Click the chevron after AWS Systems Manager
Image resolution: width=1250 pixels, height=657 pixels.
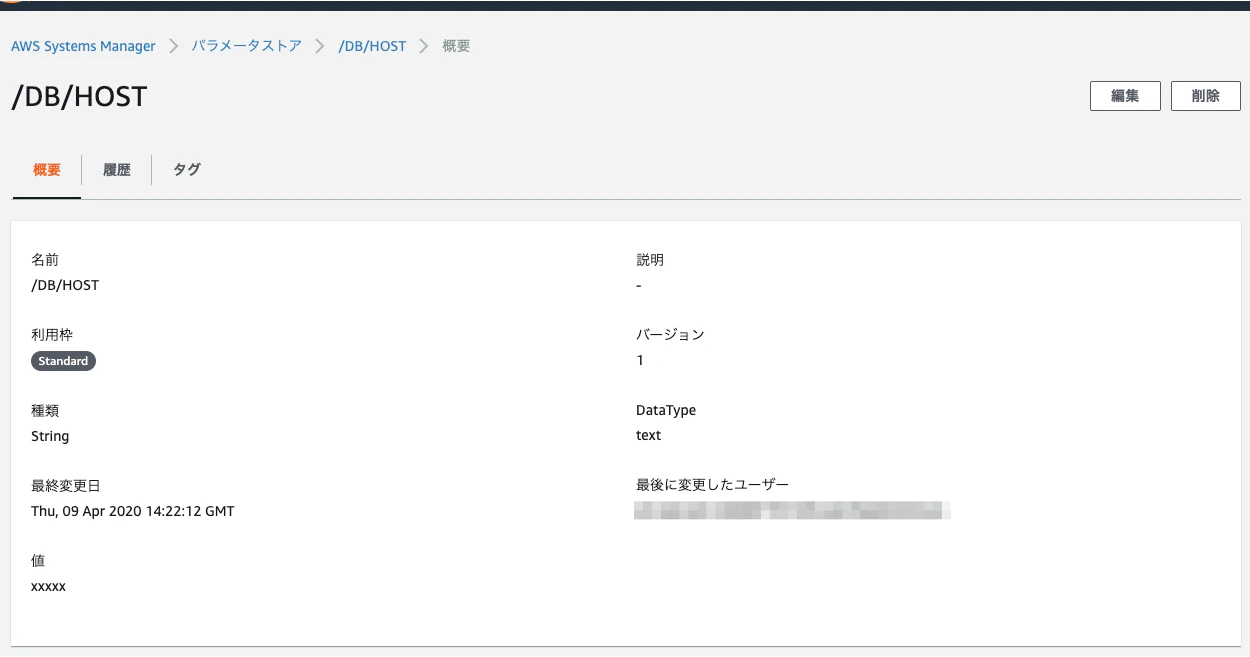point(173,46)
